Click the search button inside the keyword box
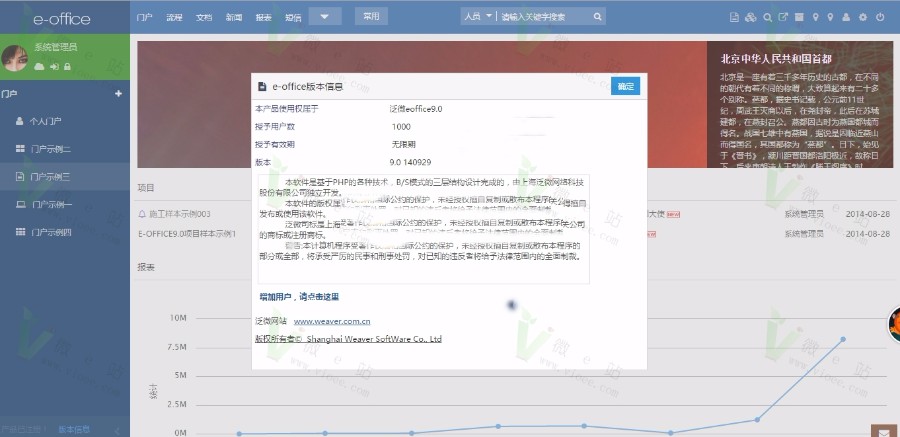900x437 pixels. [598, 17]
